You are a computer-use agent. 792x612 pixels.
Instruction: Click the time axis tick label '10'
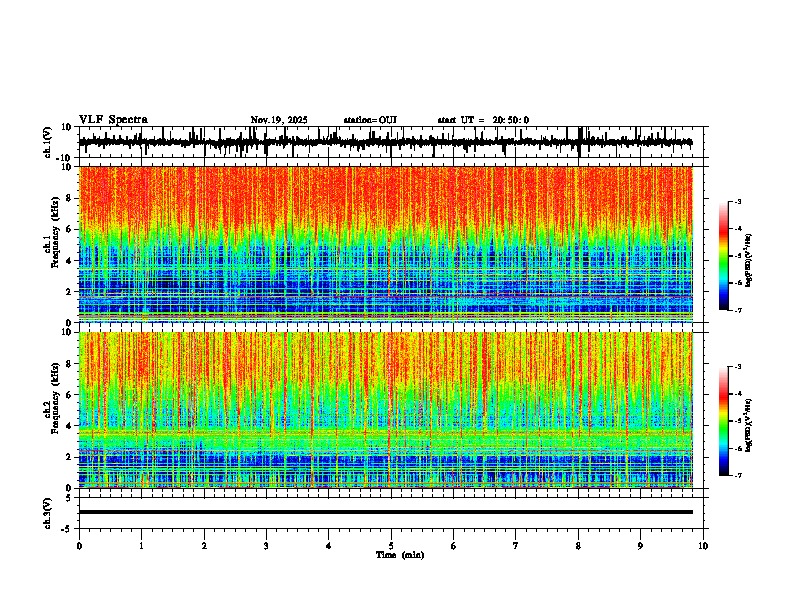[x=703, y=546]
